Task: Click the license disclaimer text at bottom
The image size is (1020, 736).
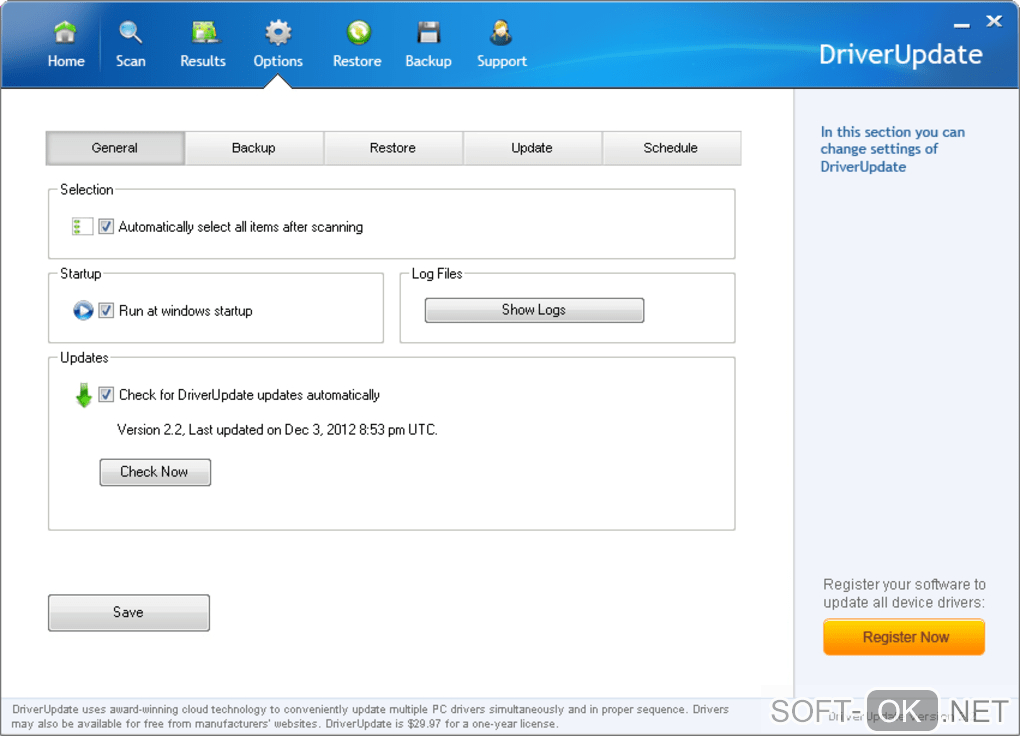Action: pos(370,716)
